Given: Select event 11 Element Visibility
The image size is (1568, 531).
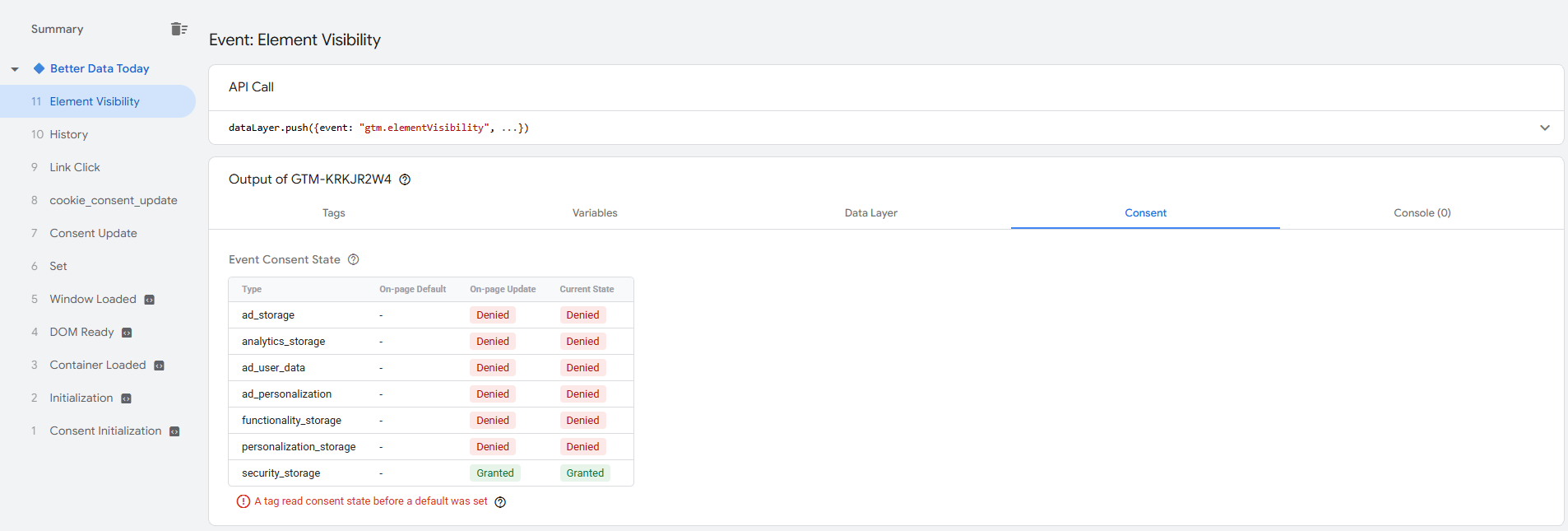Looking at the screenshot, I should pos(98,101).
